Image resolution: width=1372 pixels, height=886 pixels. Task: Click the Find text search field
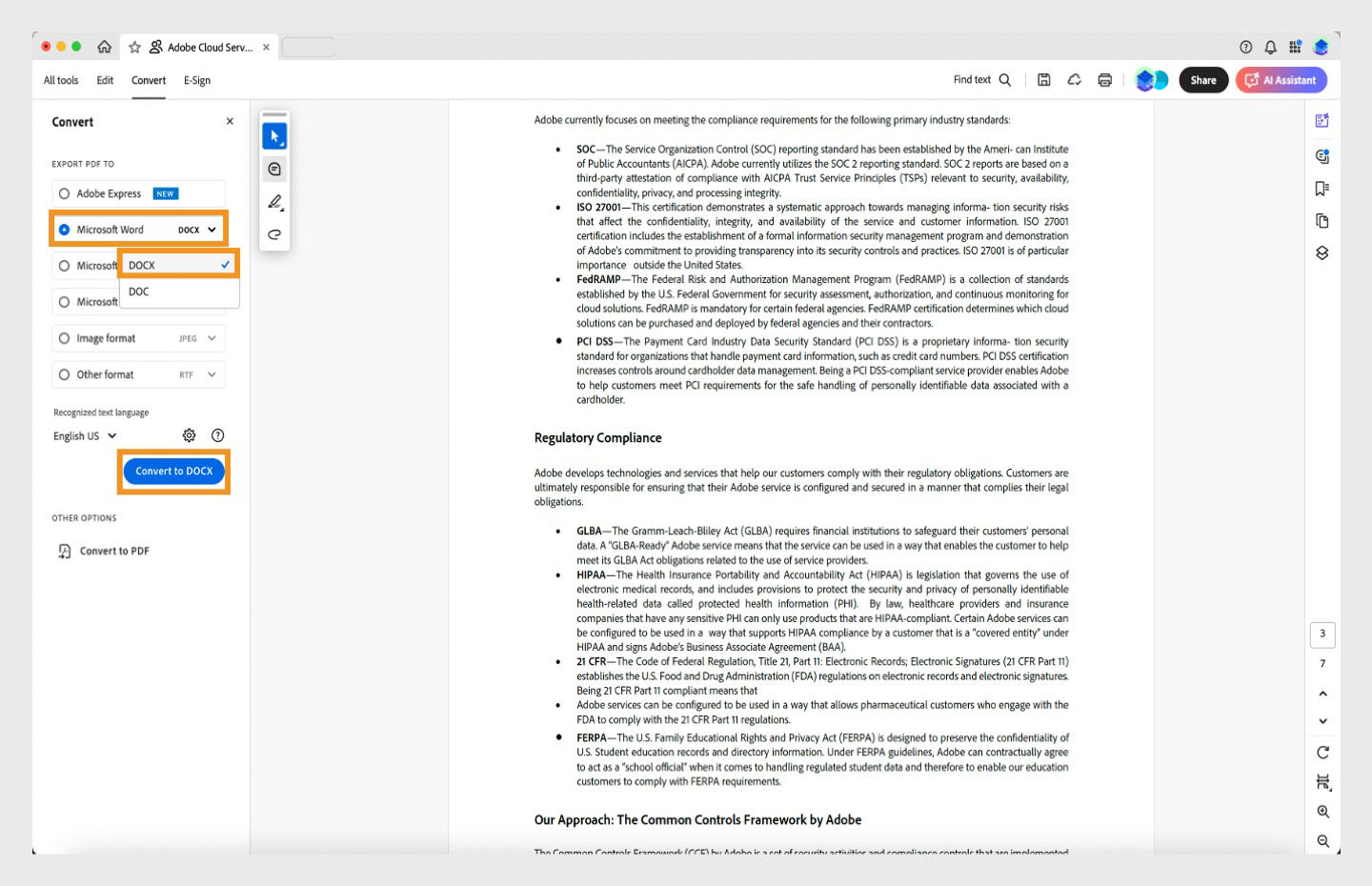(x=981, y=80)
